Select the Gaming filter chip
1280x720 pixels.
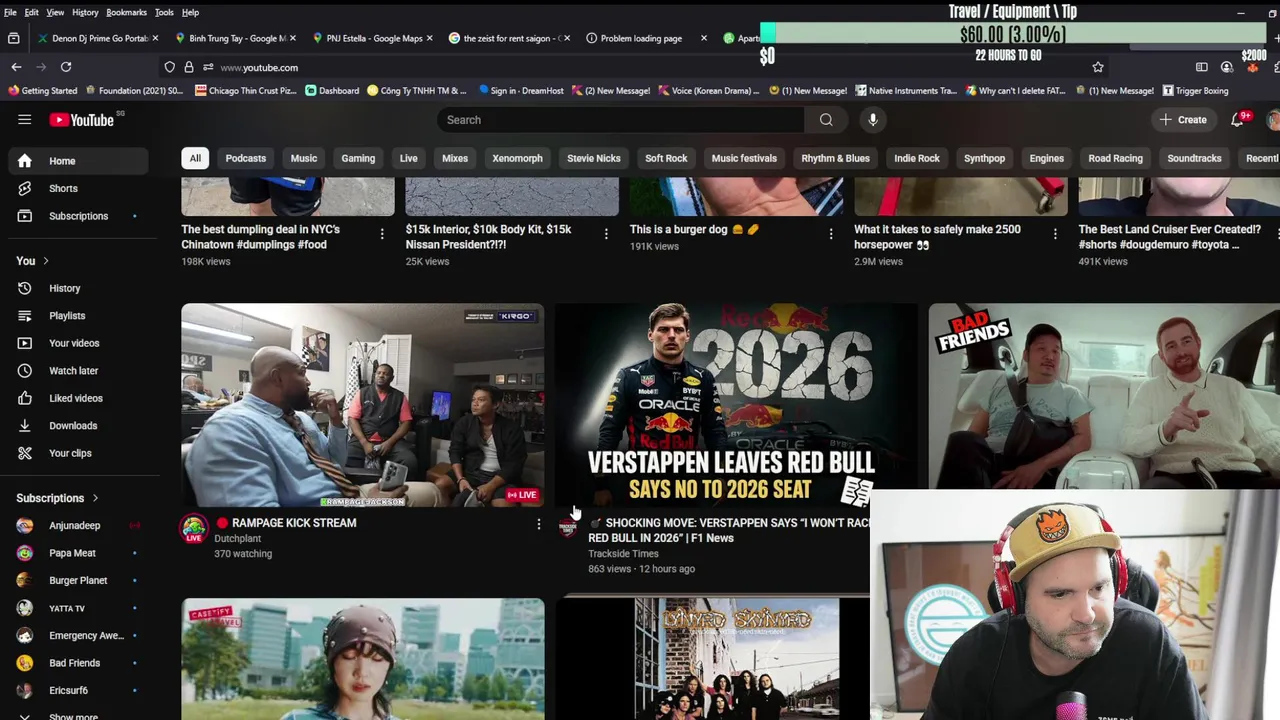click(358, 158)
